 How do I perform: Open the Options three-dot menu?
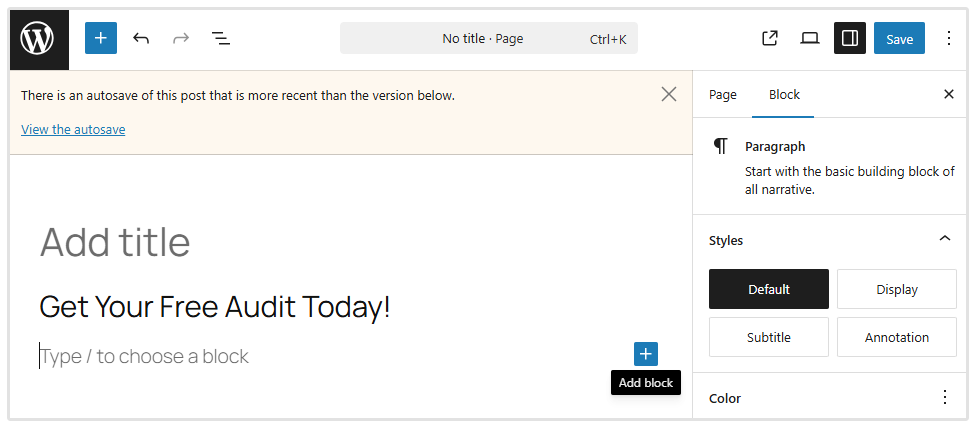[948, 39]
